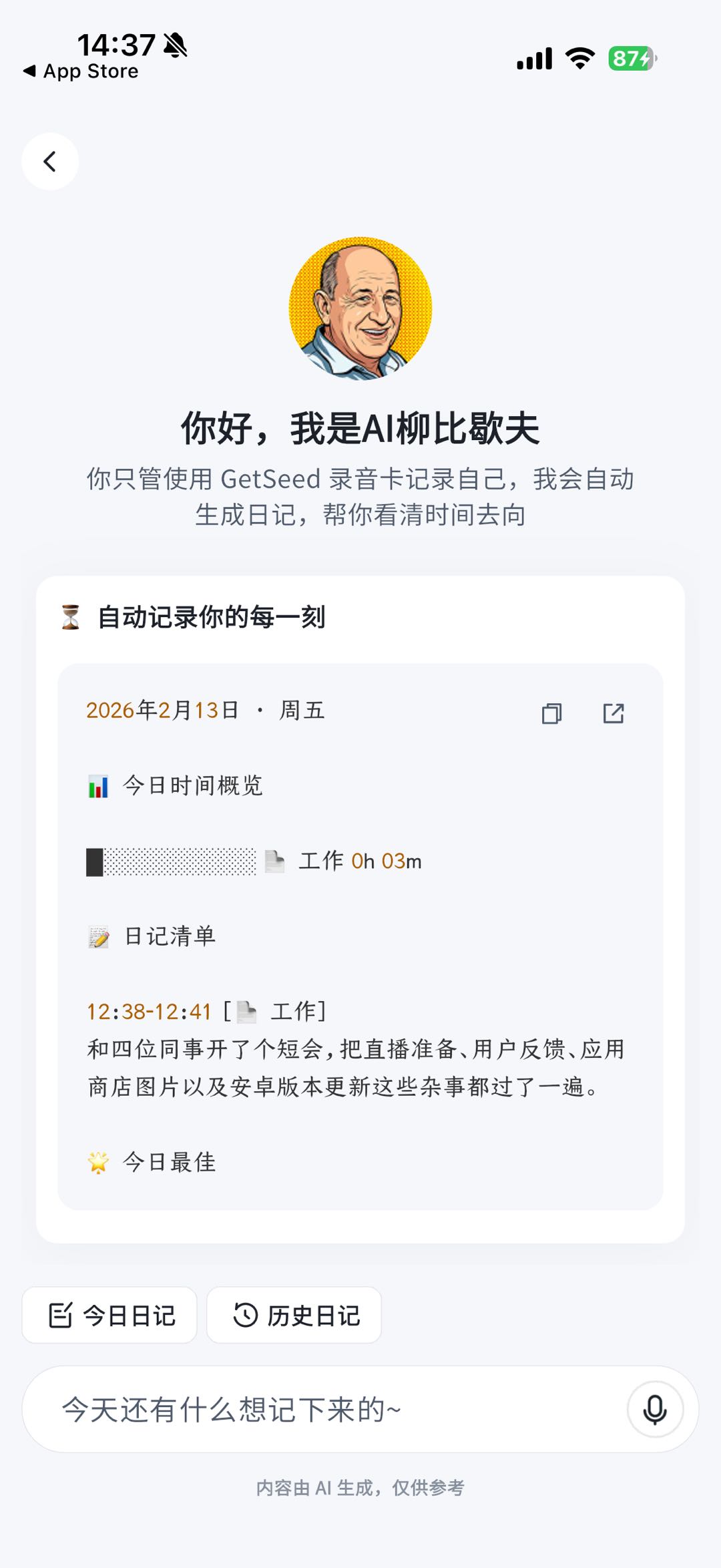721x1568 pixels.
Task: Tap the bar chart icon for 今日时间概览
Action: coord(98,787)
